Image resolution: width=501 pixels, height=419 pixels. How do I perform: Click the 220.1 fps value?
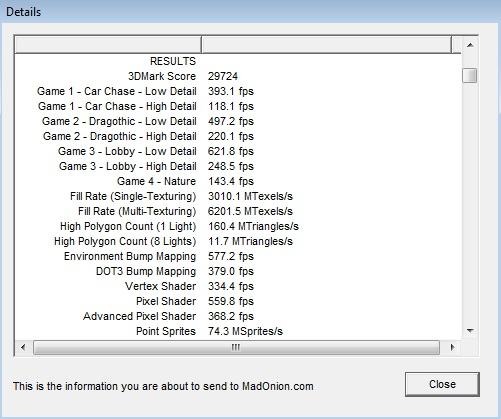[x=231, y=136]
